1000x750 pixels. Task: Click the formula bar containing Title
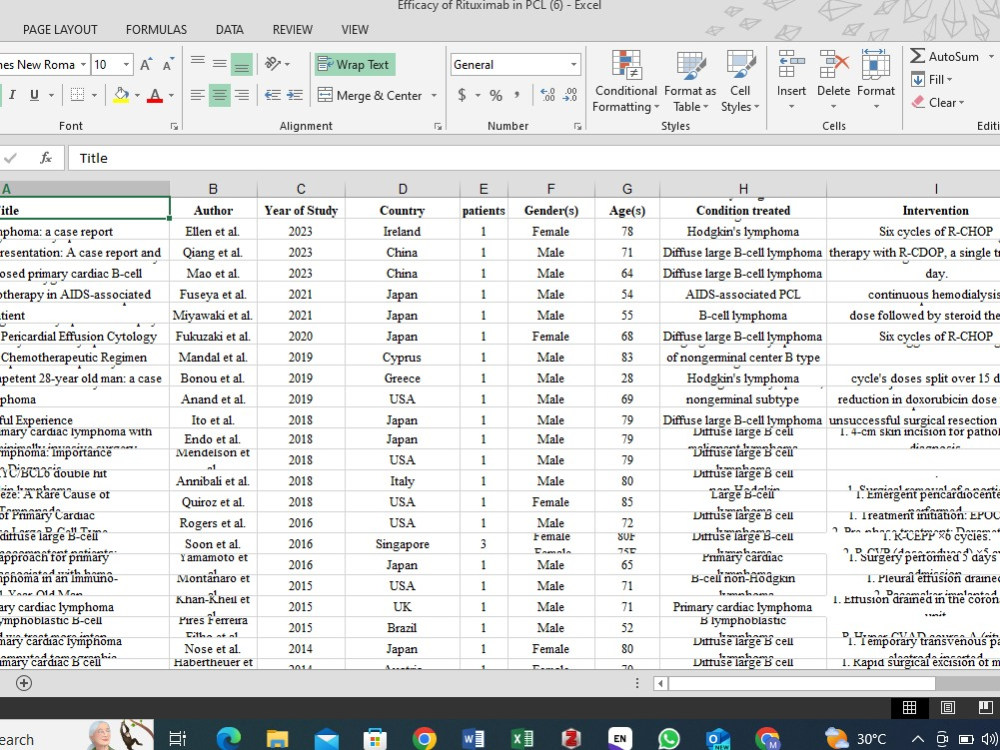click(534, 158)
